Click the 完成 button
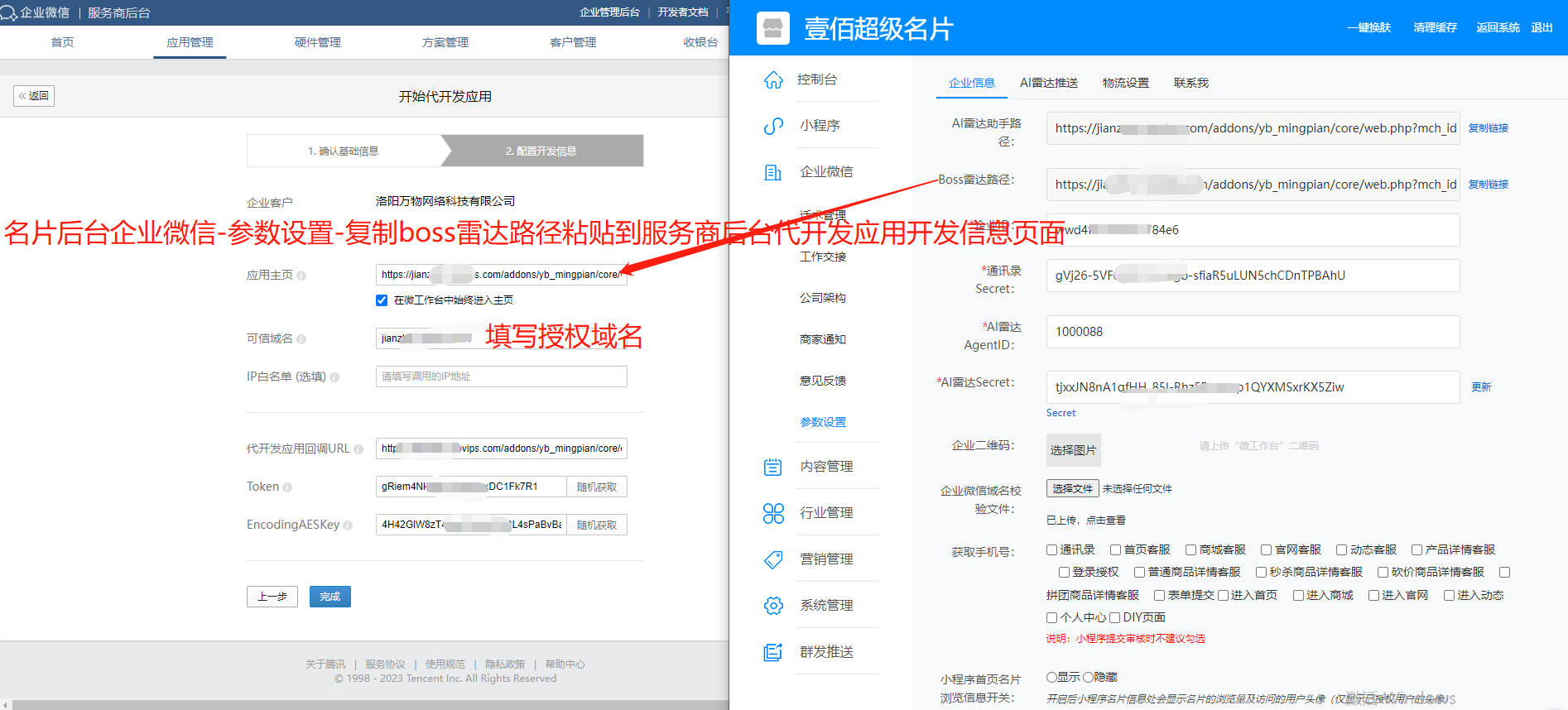The width and height of the screenshot is (1568, 710). click(x=330, y=597)
